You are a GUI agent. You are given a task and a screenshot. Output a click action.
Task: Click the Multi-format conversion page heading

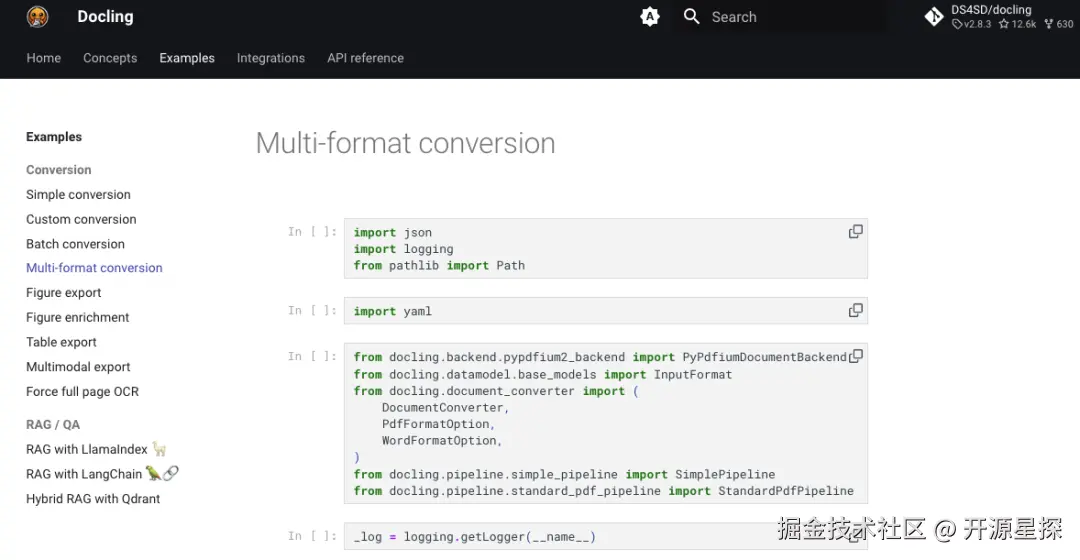tap(405, 143)
